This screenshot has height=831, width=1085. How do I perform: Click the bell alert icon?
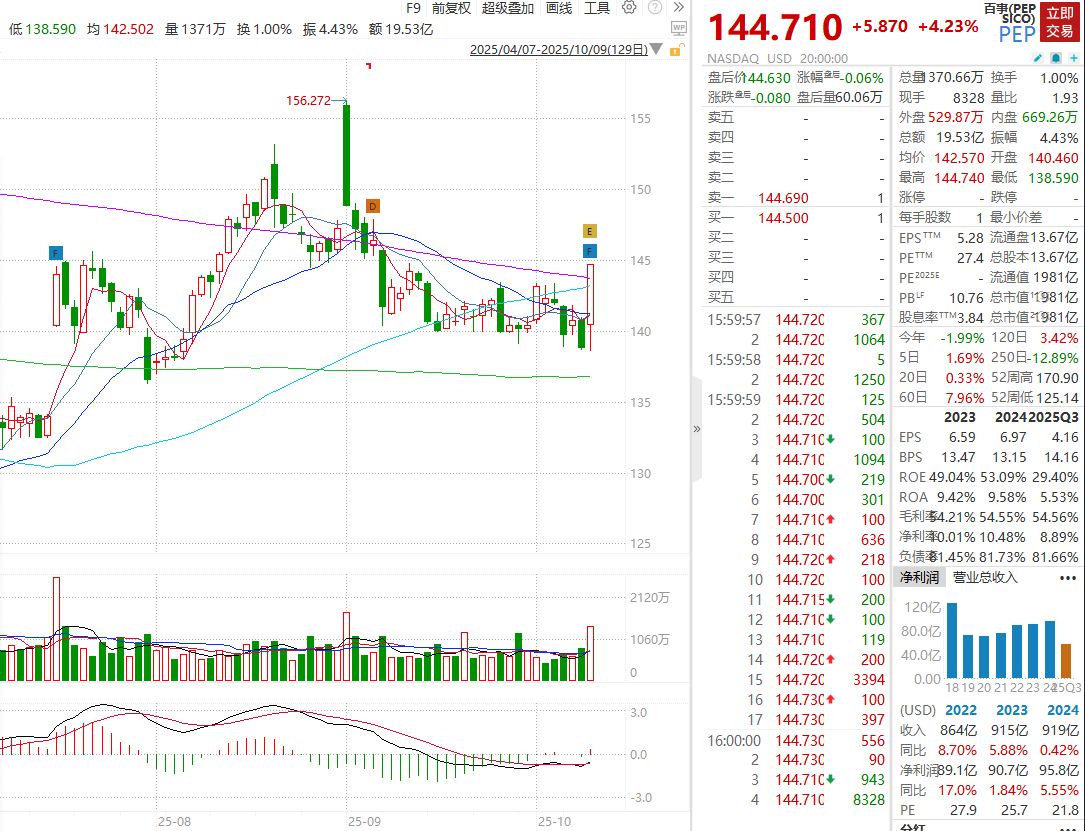(x=1055, y=58)
